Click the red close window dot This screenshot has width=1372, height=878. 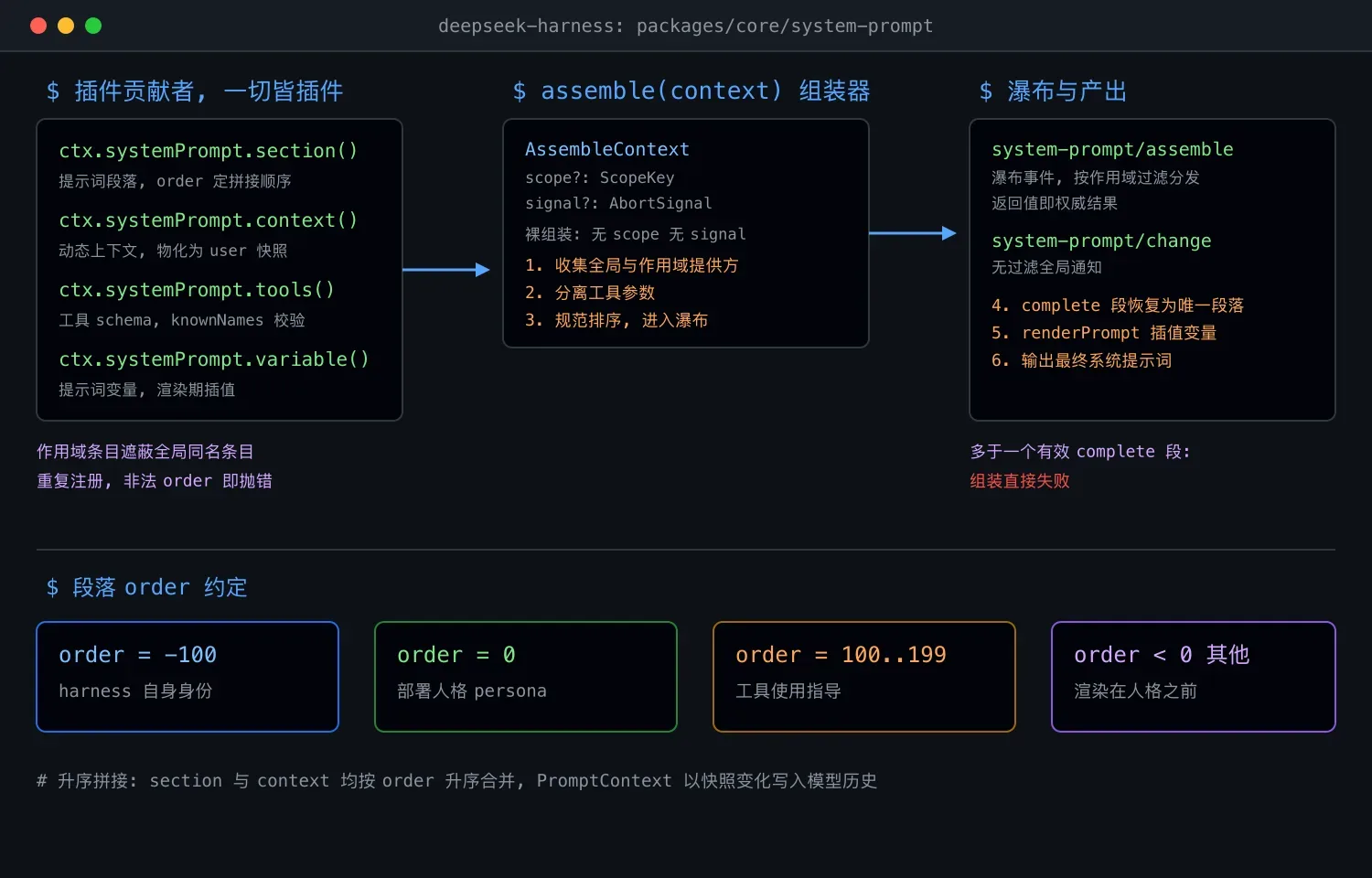[x=38, y=26]
